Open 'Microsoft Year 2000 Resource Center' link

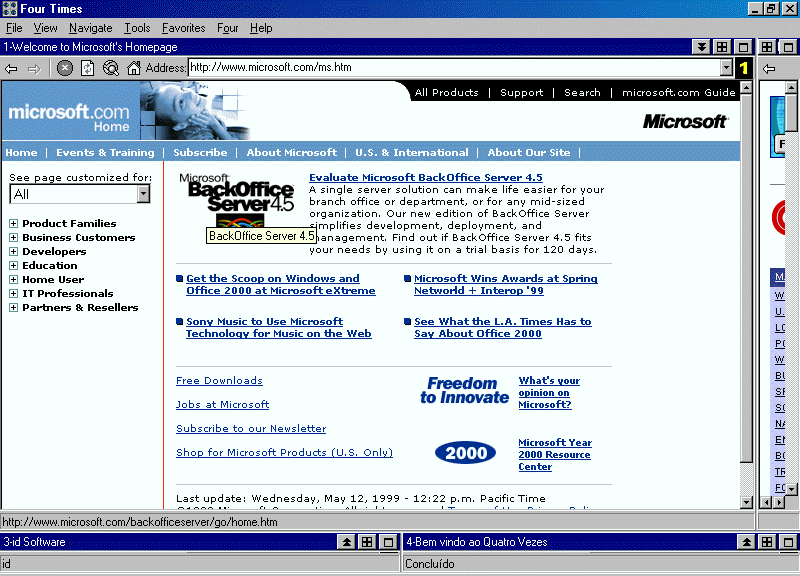coord(555,455)
